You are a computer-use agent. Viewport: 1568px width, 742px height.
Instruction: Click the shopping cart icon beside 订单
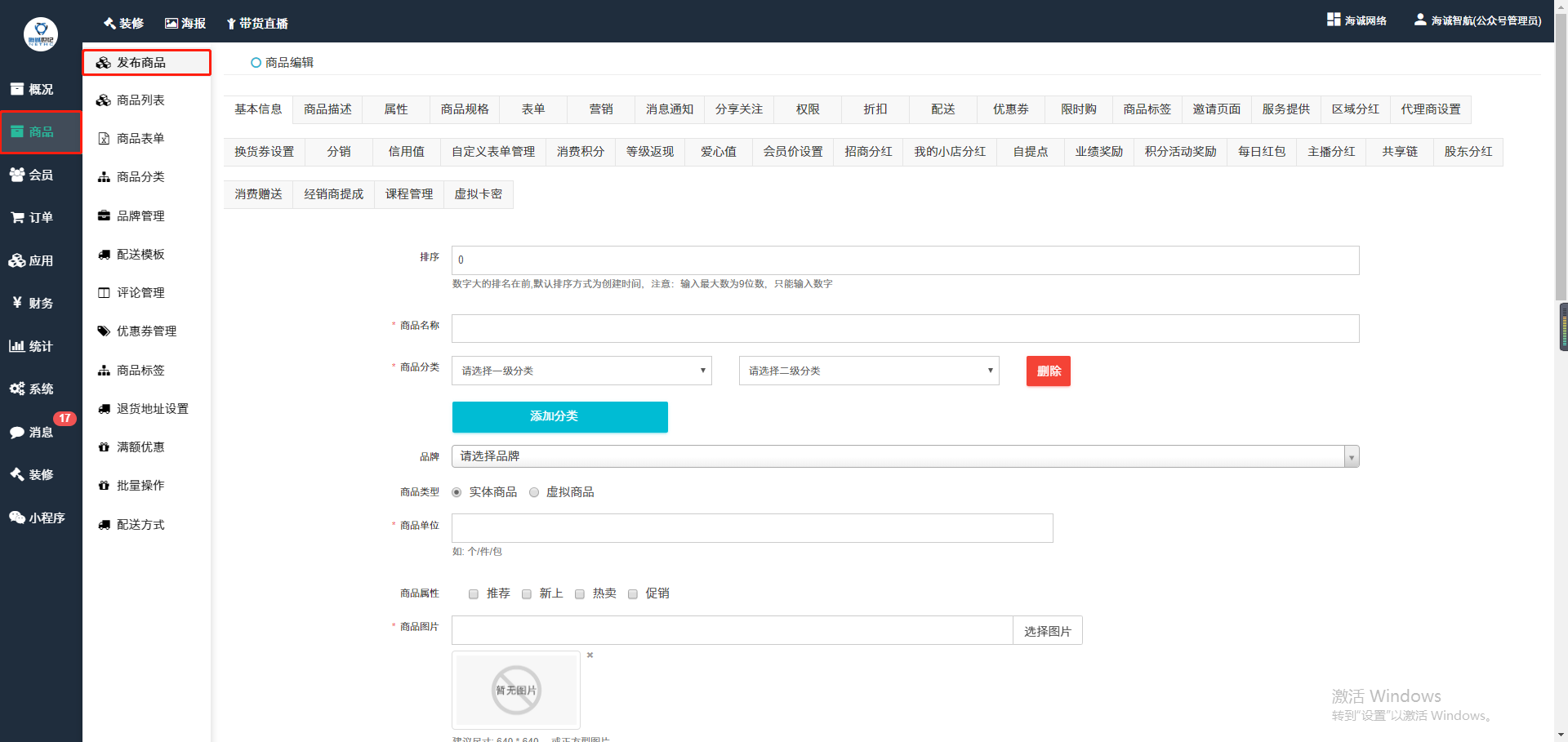(x=16, y=217)
